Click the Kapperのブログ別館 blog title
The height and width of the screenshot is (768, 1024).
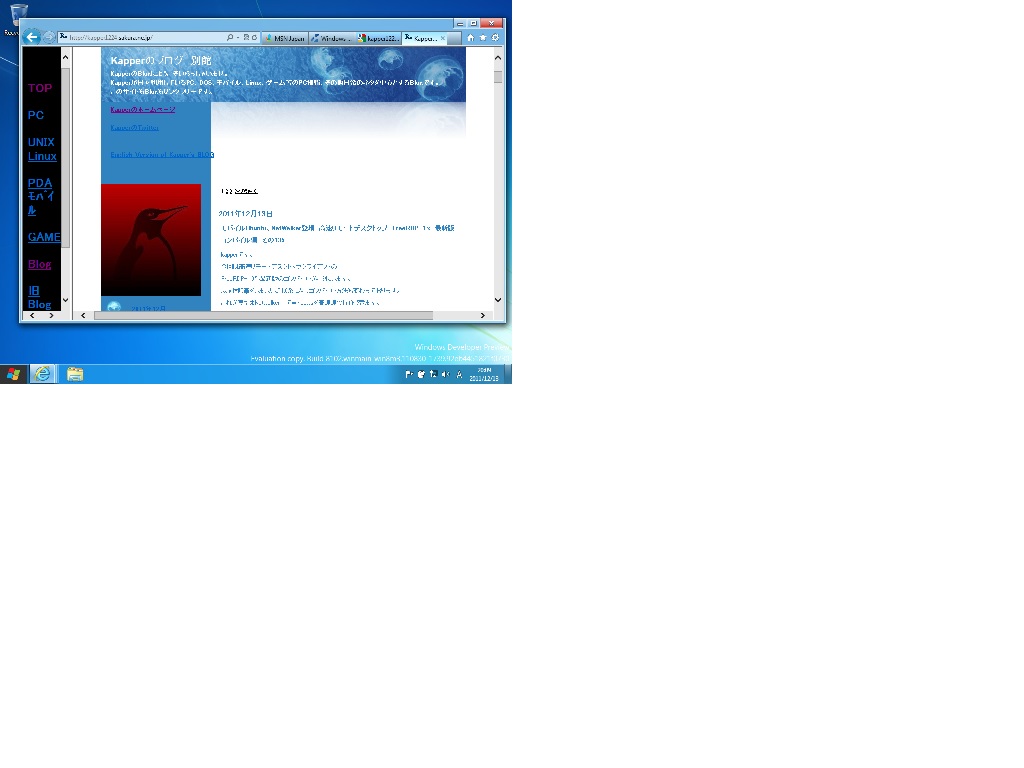[161, 60]
